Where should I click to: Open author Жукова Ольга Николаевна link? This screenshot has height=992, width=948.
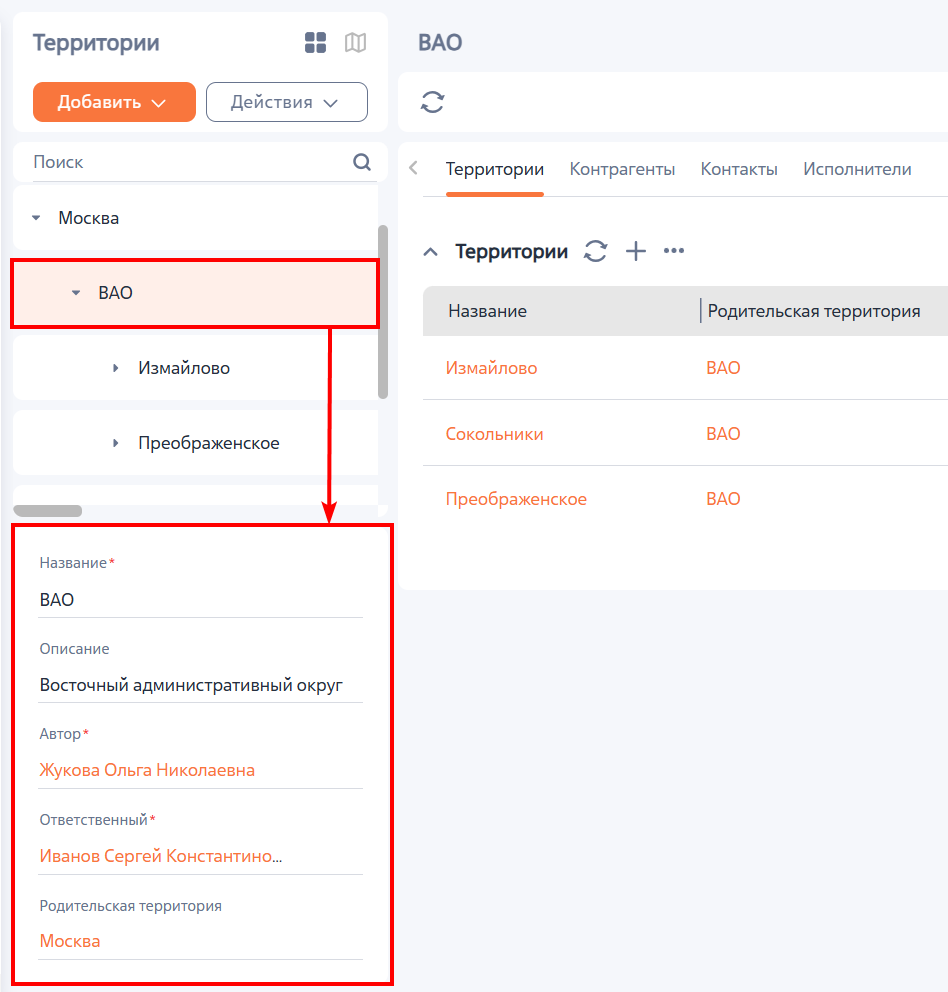147,770
